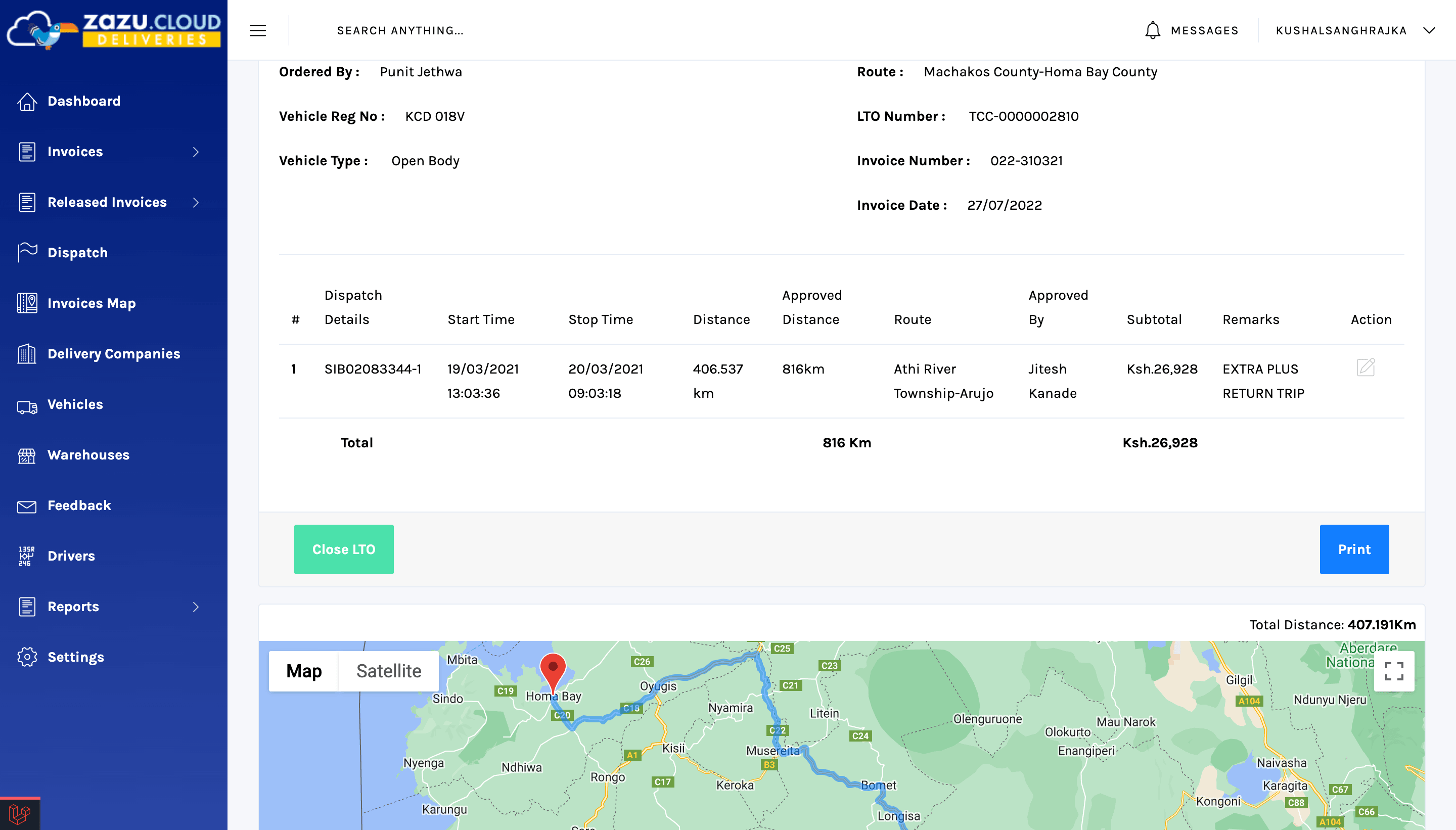Screen dimensions: 1456x830
Task: Expand the Released Invoices submenu chevron
Action: tap(196, 202)
